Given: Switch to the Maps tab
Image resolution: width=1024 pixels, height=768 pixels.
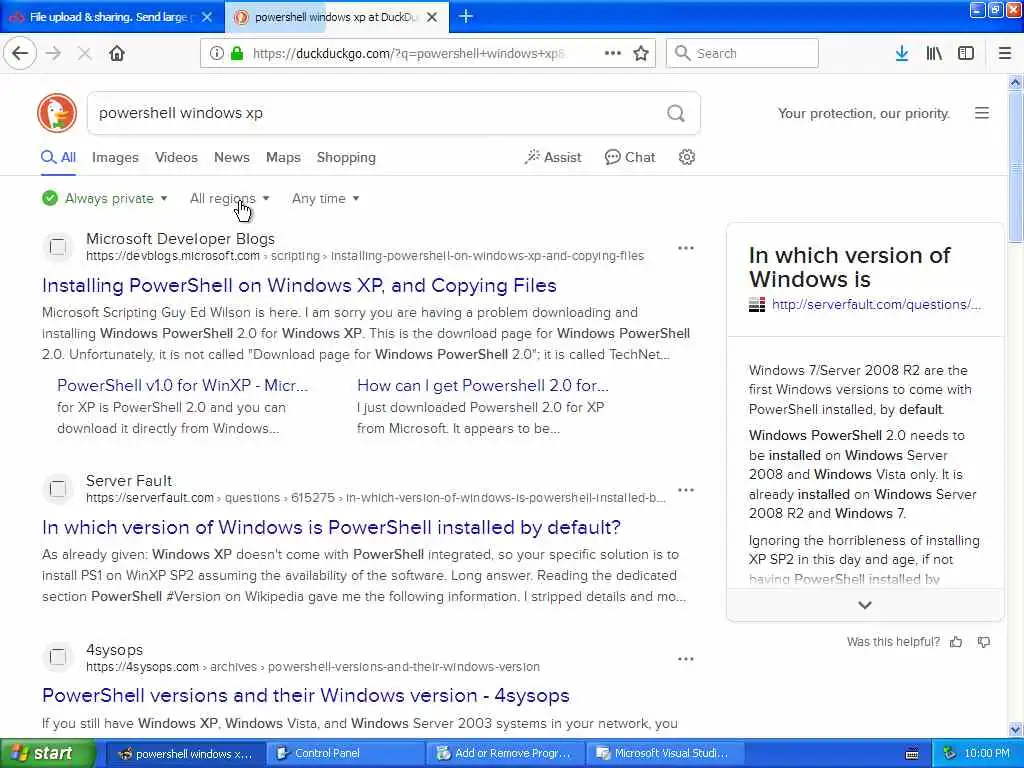Looking at the screenshot, I should (283, 157).
